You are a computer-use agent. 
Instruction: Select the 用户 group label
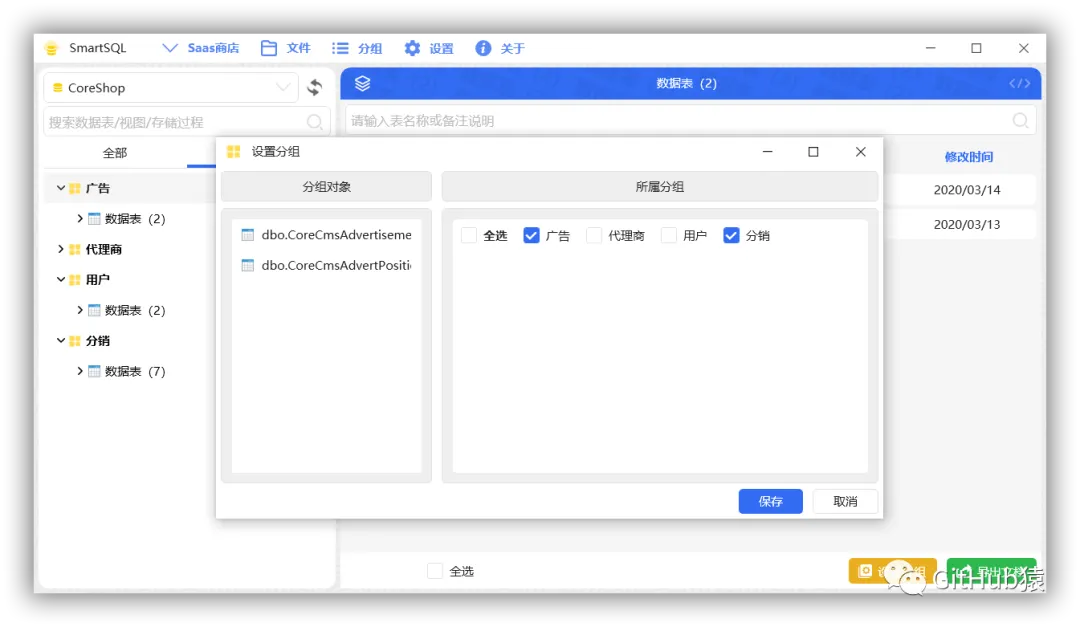point(98,279)
